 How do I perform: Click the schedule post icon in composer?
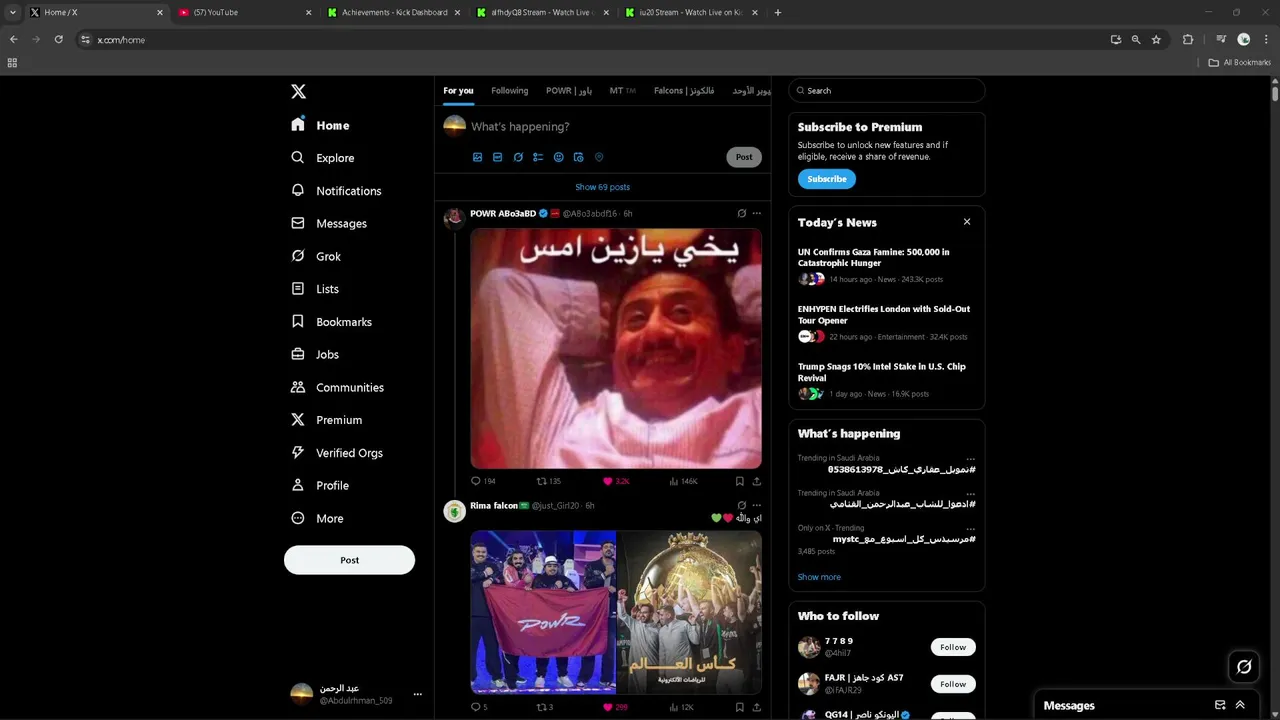click(x=578, y=157)
